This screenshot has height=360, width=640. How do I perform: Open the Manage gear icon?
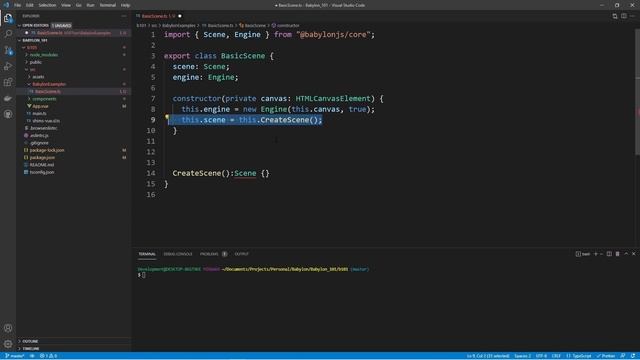click(8, 344)
